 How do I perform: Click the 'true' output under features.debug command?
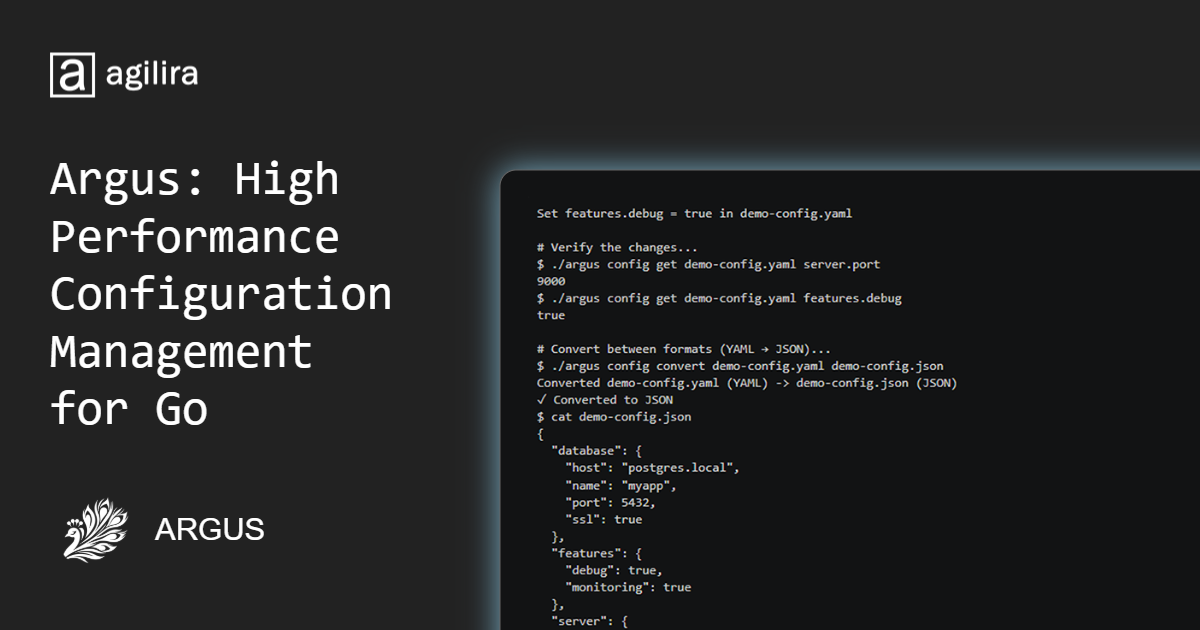coord(551,315)
